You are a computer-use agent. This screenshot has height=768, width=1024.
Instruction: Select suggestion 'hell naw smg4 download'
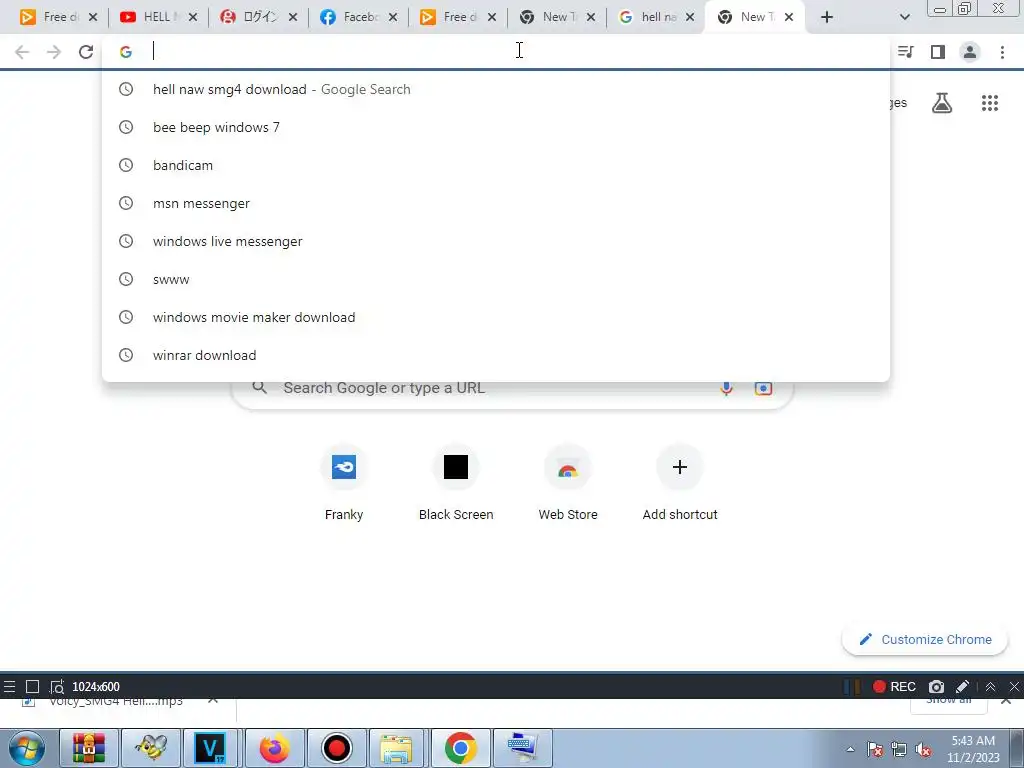(496, 89)
